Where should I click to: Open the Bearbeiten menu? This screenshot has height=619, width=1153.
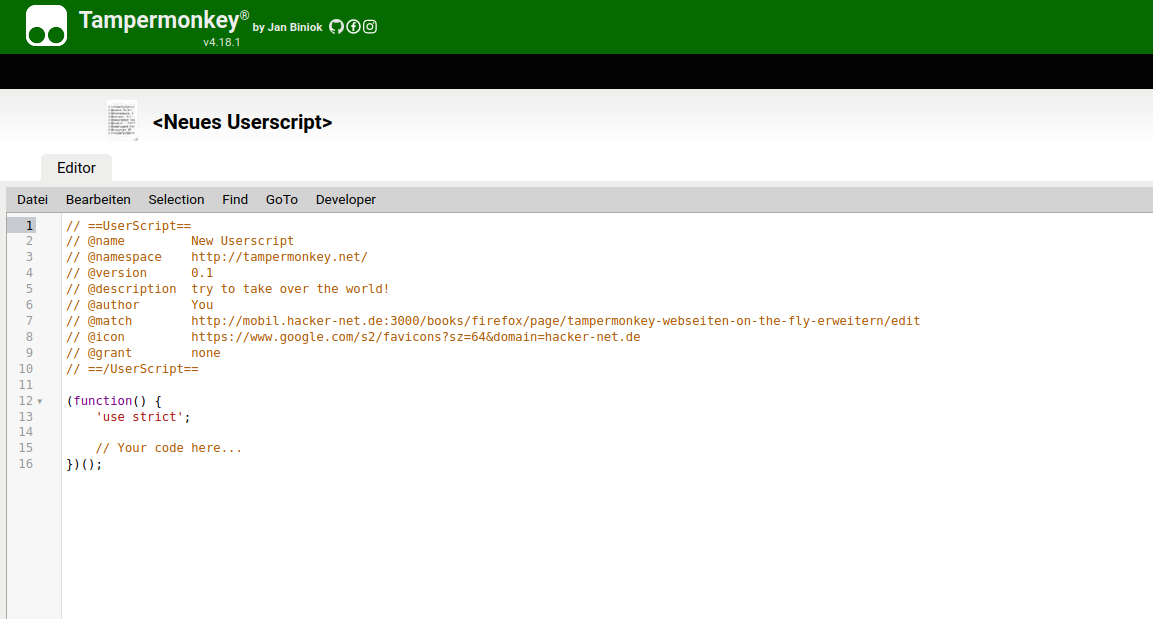tap(98, 199)
